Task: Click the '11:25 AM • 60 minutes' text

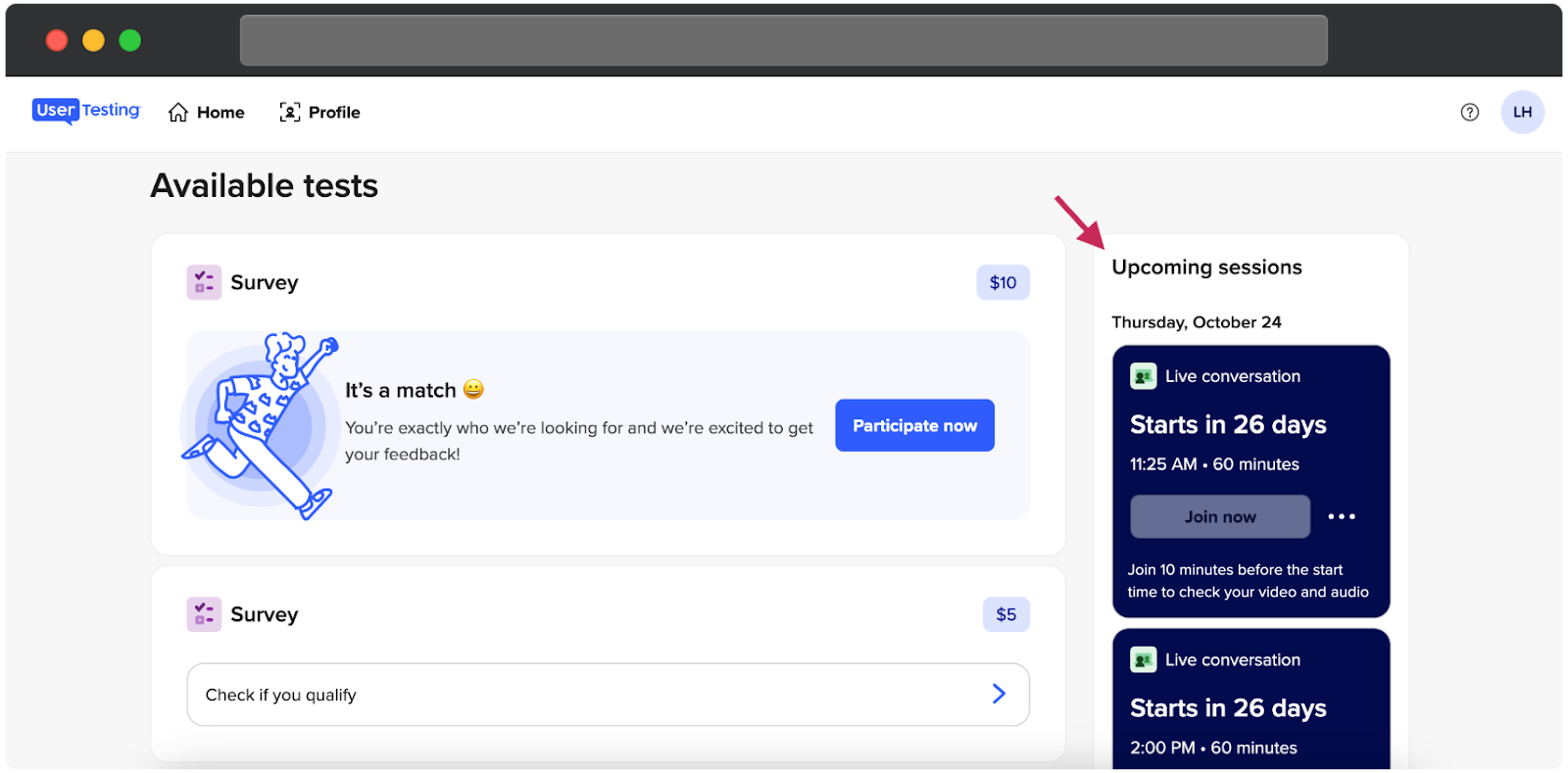Action: point(1214,464)
